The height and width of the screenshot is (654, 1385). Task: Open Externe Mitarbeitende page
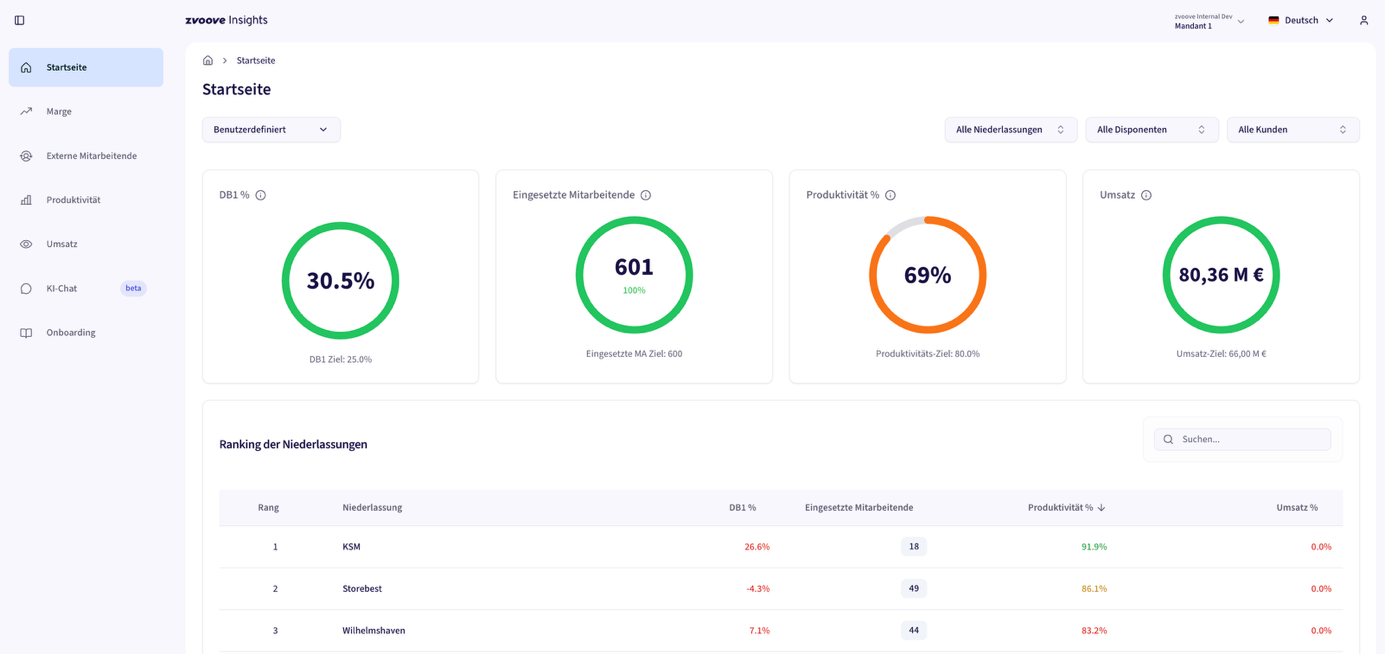pos(91,156)
